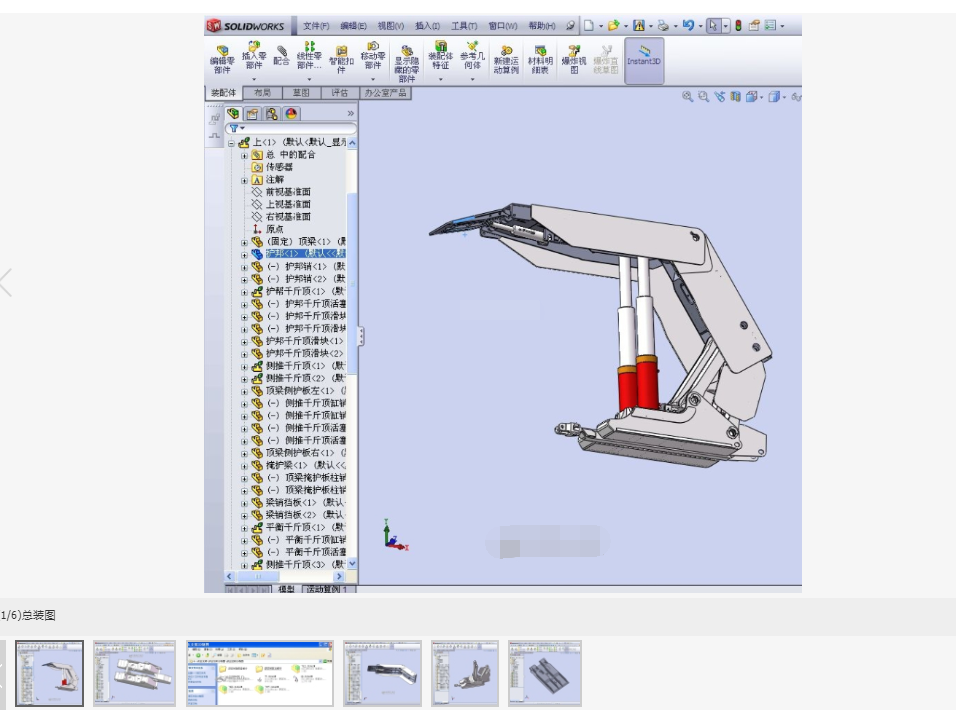This screenshot has width=956, height=713.
Task: Open the 插入(I) menu
Action: point(427,26)
